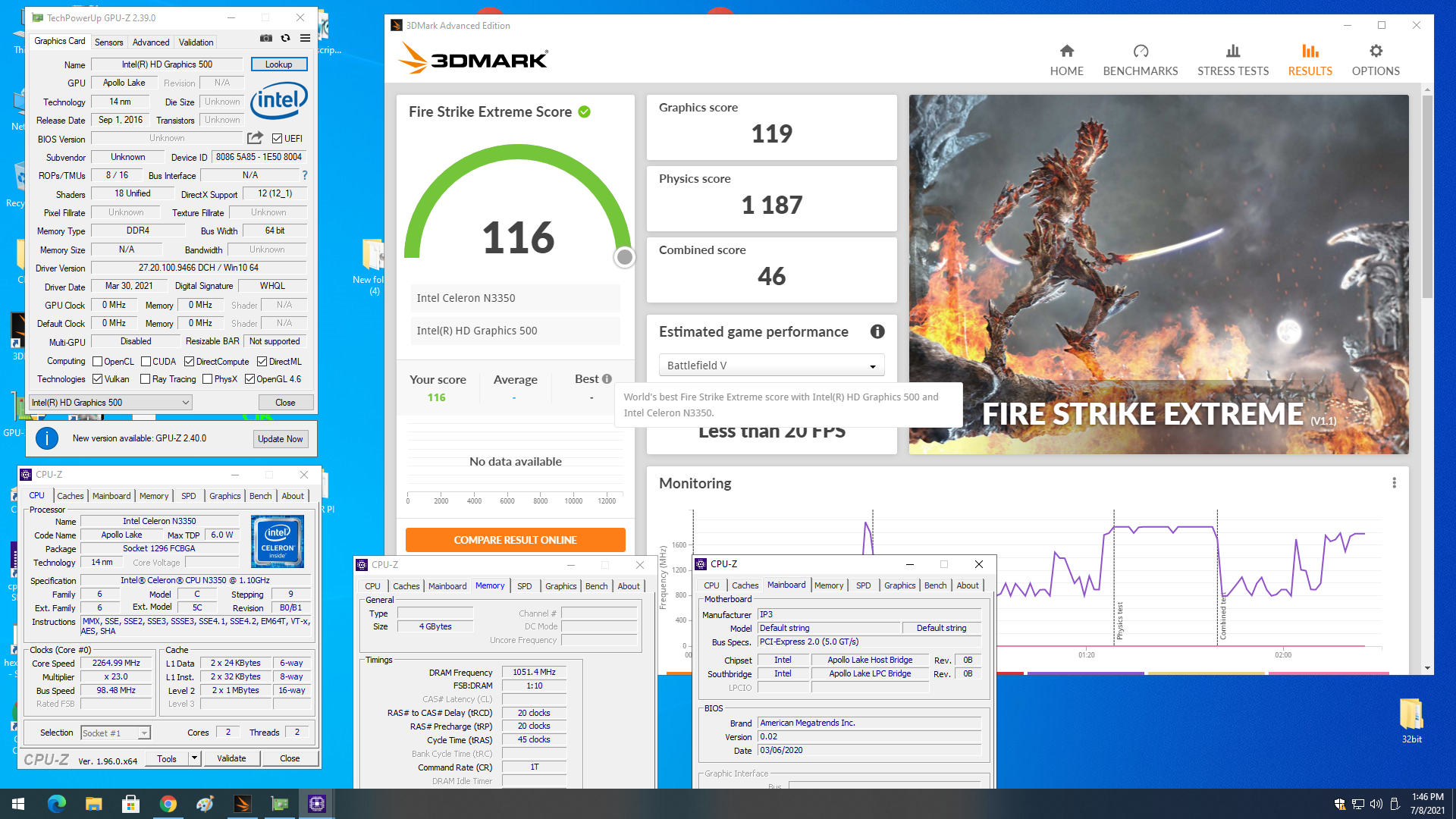Click Compare Result Online button
The image size is (1456, 819).
[515, 540]
